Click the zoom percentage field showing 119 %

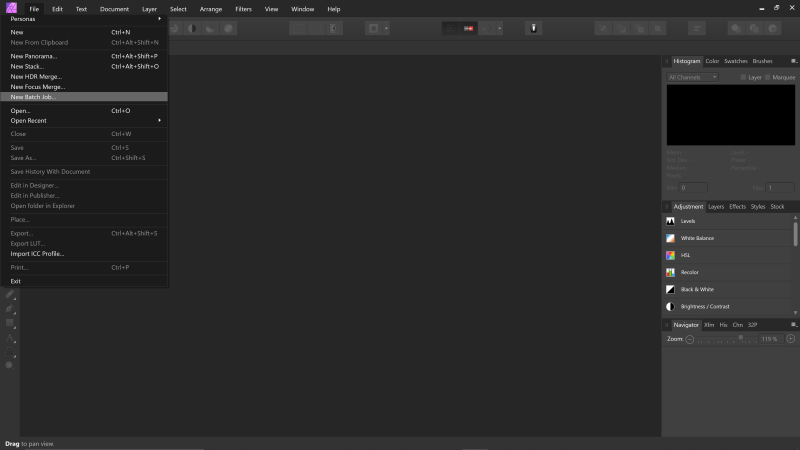click(x=769, y=339)
